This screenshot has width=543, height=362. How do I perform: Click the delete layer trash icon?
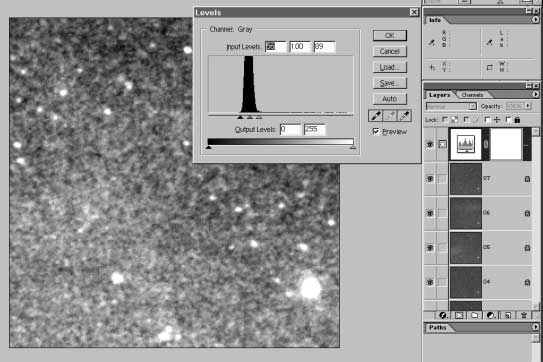click(524, 315)
